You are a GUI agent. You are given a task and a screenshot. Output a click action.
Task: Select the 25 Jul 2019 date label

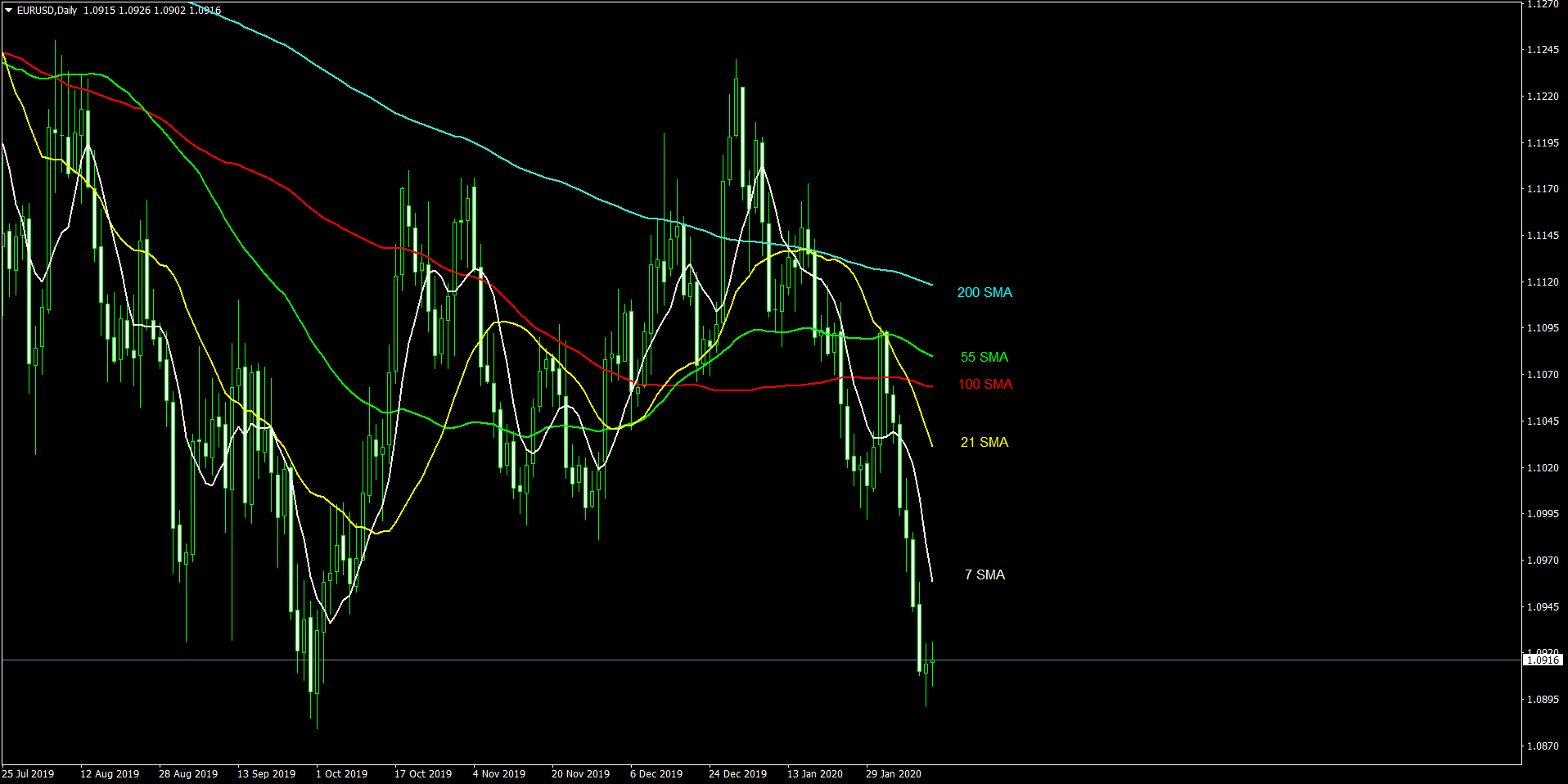[x=29, y=774]
